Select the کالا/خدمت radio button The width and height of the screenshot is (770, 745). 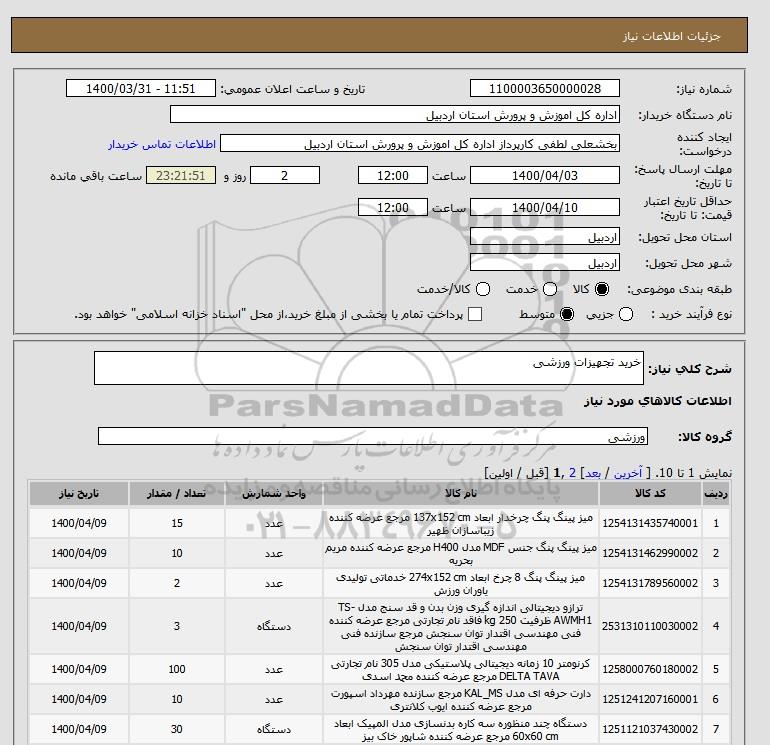pos(483,289)
